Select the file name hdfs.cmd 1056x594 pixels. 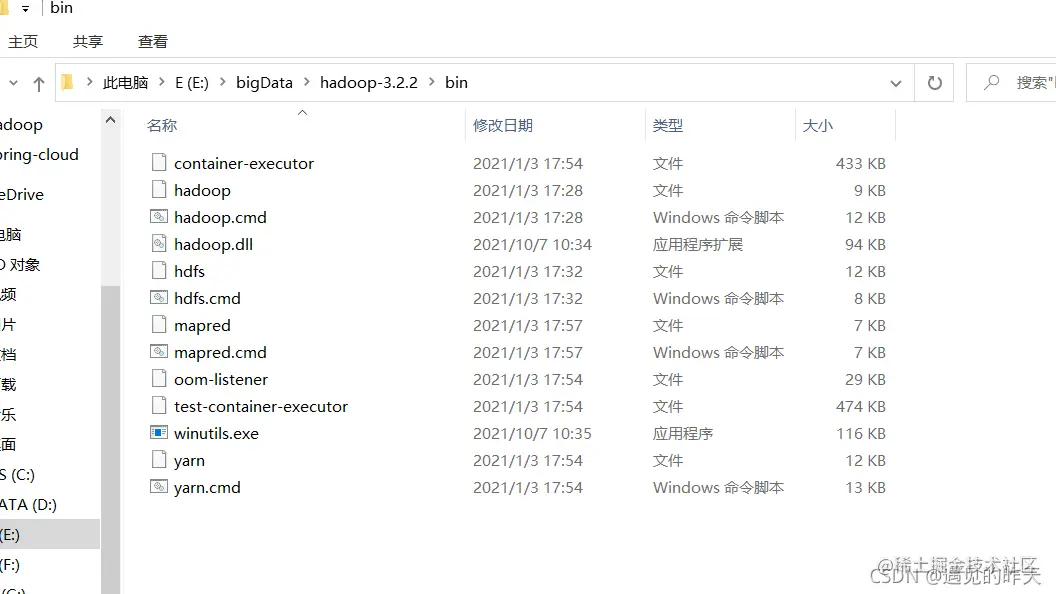pyautogui.click(x=207, y=298)
